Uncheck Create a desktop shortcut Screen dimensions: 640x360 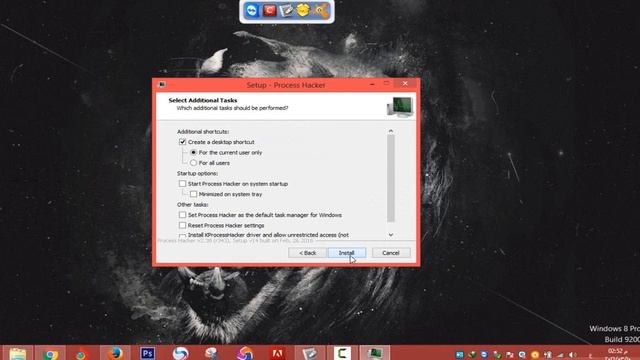coord(182,142)
